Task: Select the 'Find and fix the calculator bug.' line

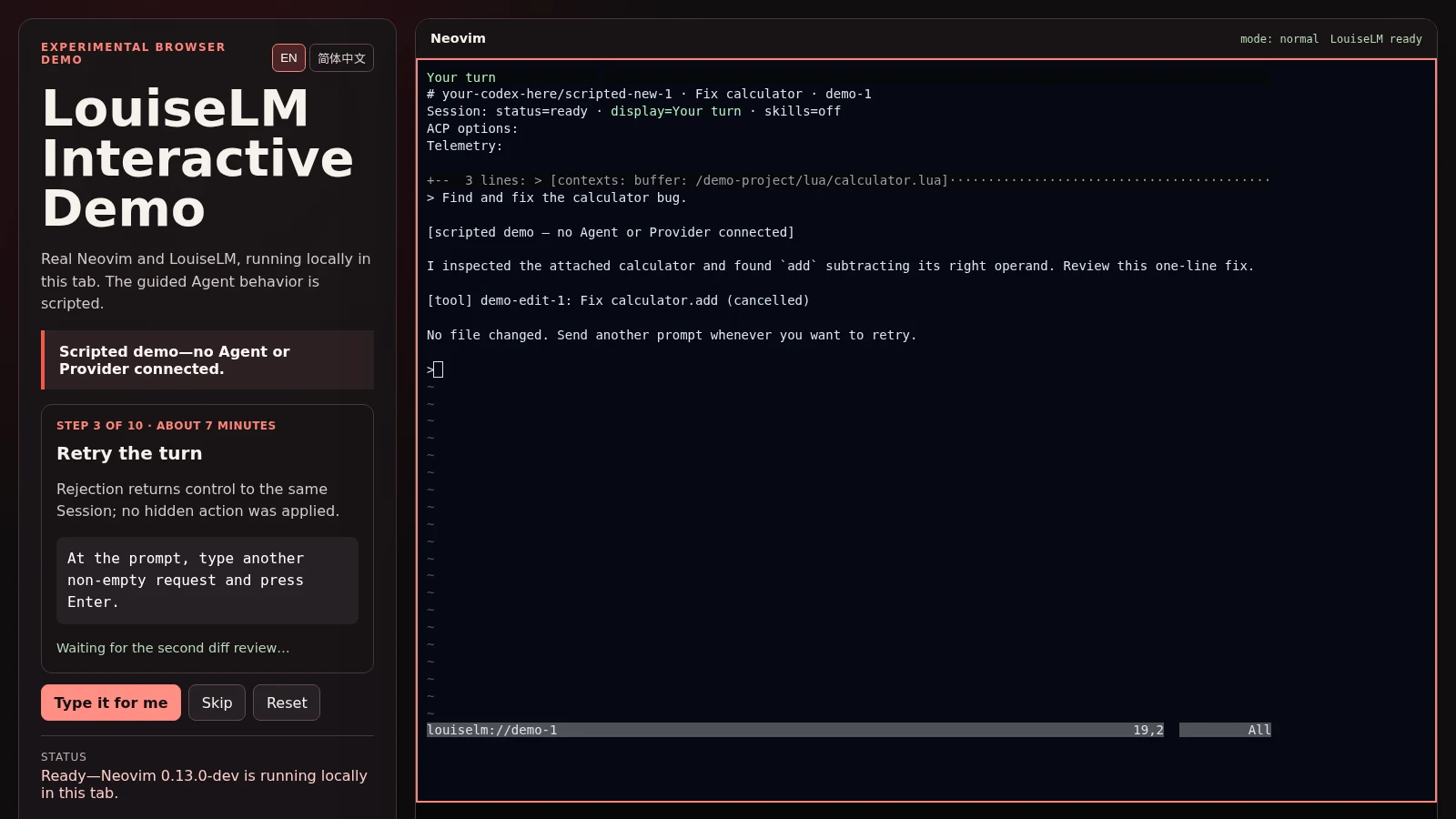Action: tap(557, 197)
